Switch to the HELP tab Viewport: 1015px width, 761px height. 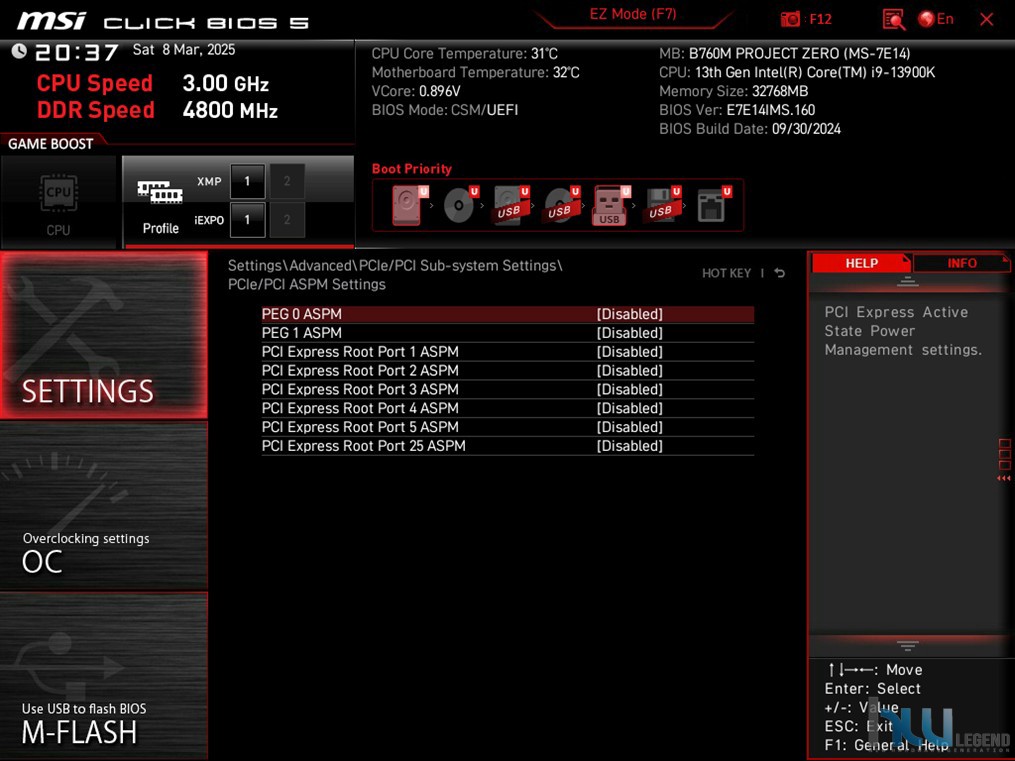click(861, 263)
